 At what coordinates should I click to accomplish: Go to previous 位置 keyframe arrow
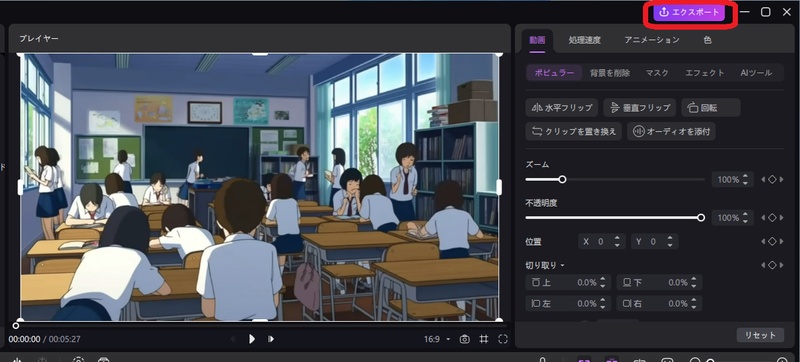[763, 242]
